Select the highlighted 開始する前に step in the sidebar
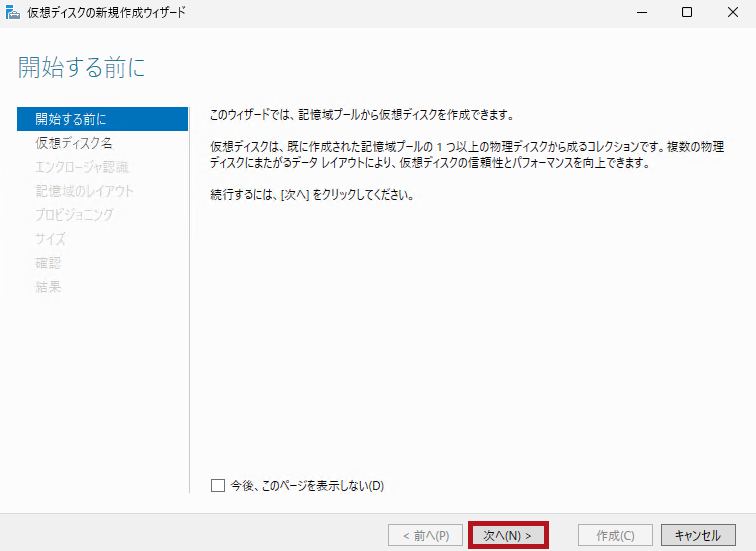Screen dimensions: 756x551 [70, 119]
